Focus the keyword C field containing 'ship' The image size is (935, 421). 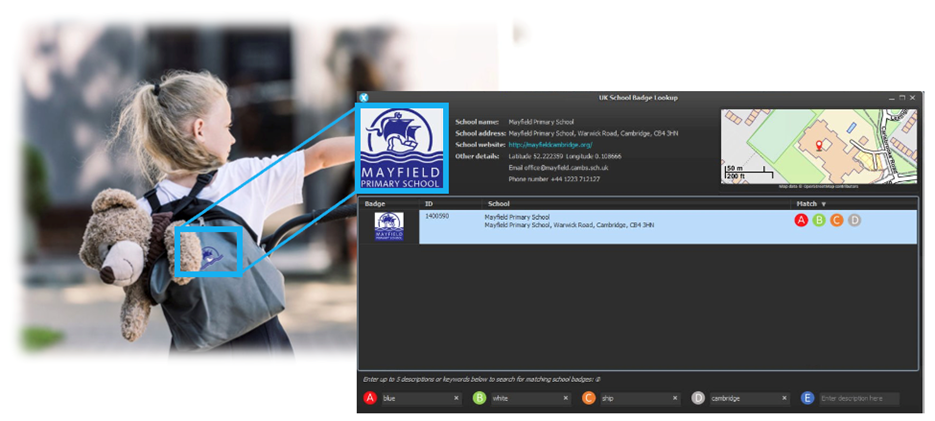640,398
